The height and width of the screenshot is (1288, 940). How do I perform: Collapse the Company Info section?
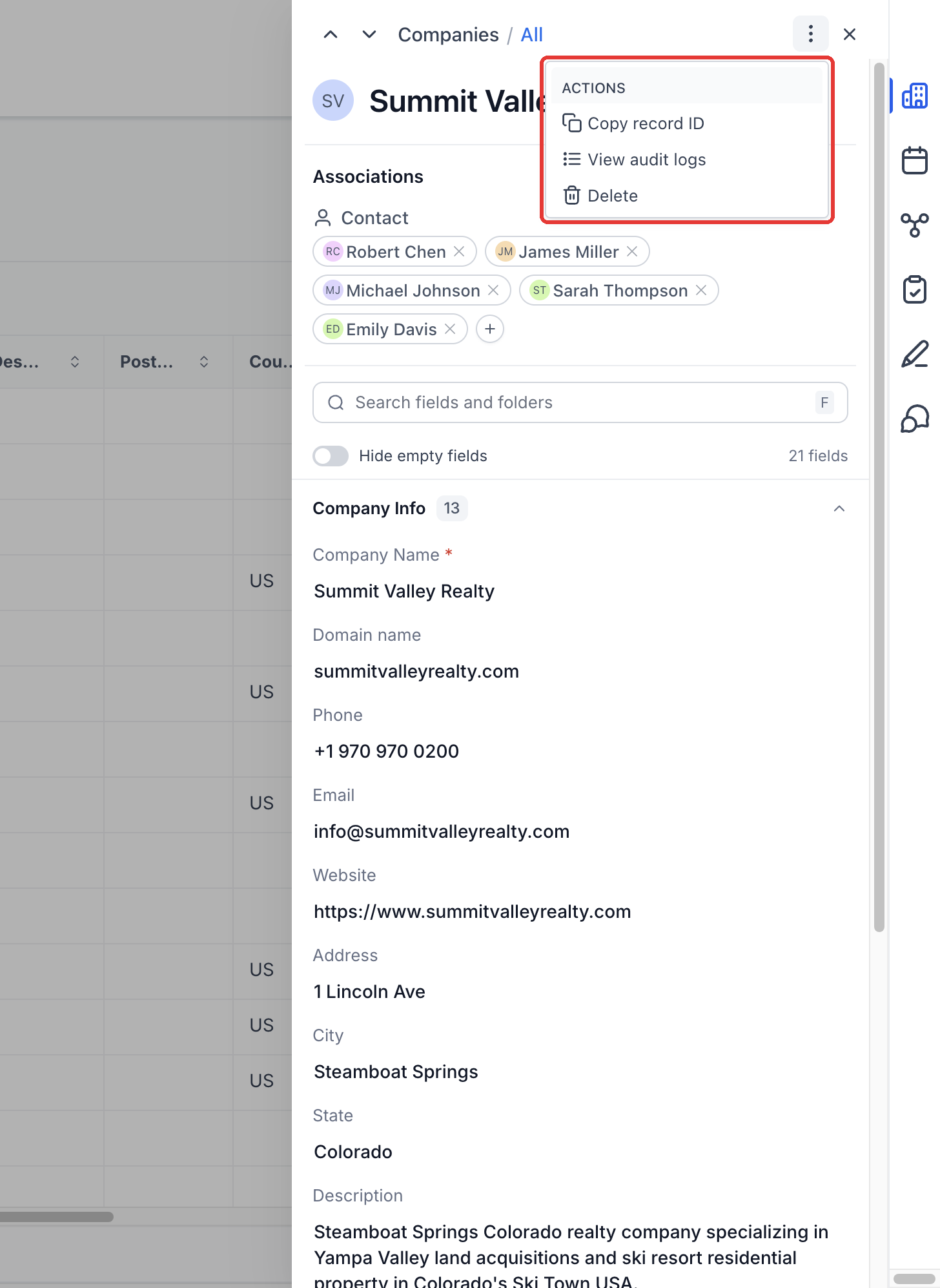pyautogui.click(x=839, y=508)
